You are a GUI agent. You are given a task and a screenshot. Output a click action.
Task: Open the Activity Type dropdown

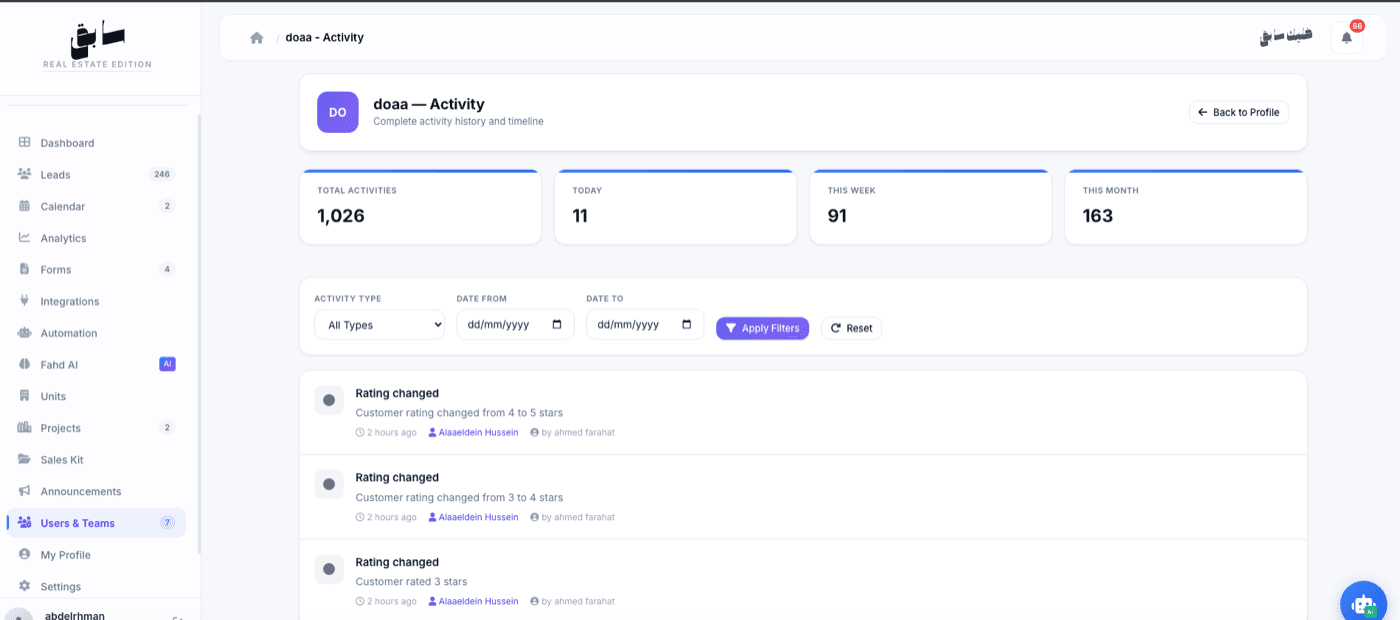pos(379,325)
